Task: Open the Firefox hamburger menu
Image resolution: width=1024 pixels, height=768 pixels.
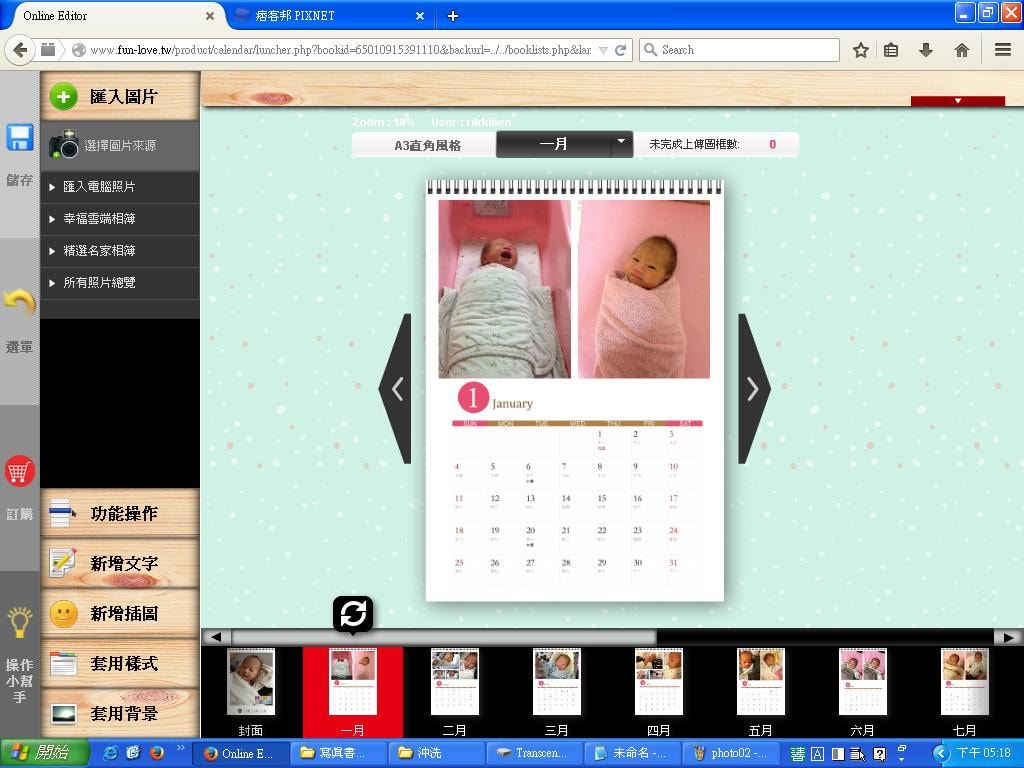Action: (1003, 50)
